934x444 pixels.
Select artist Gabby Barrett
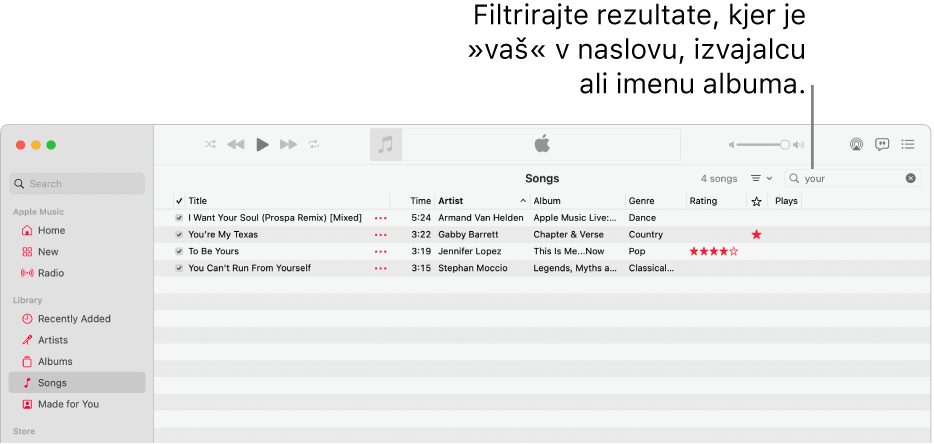coord(468,235)
